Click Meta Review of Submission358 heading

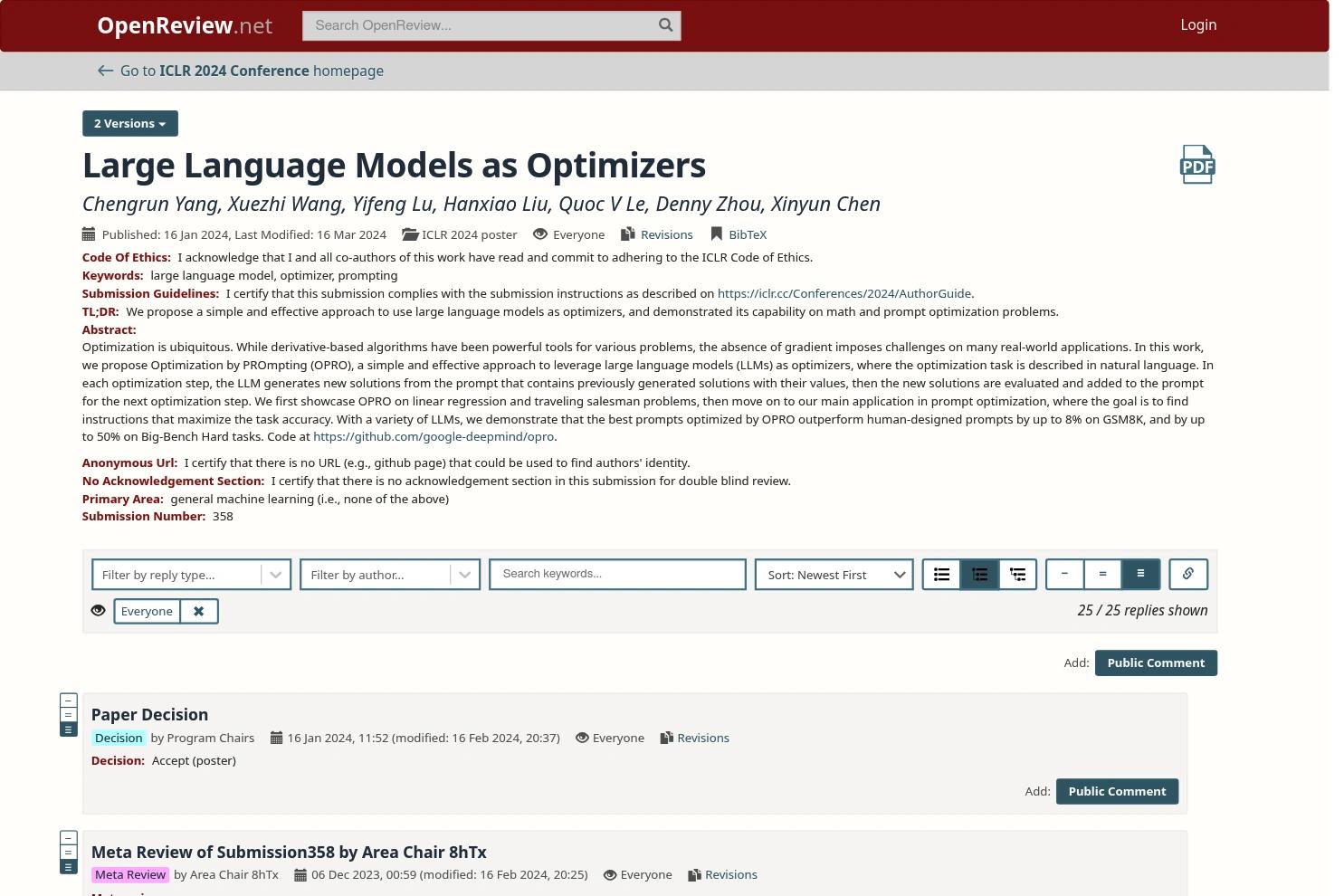click(289, 852)
